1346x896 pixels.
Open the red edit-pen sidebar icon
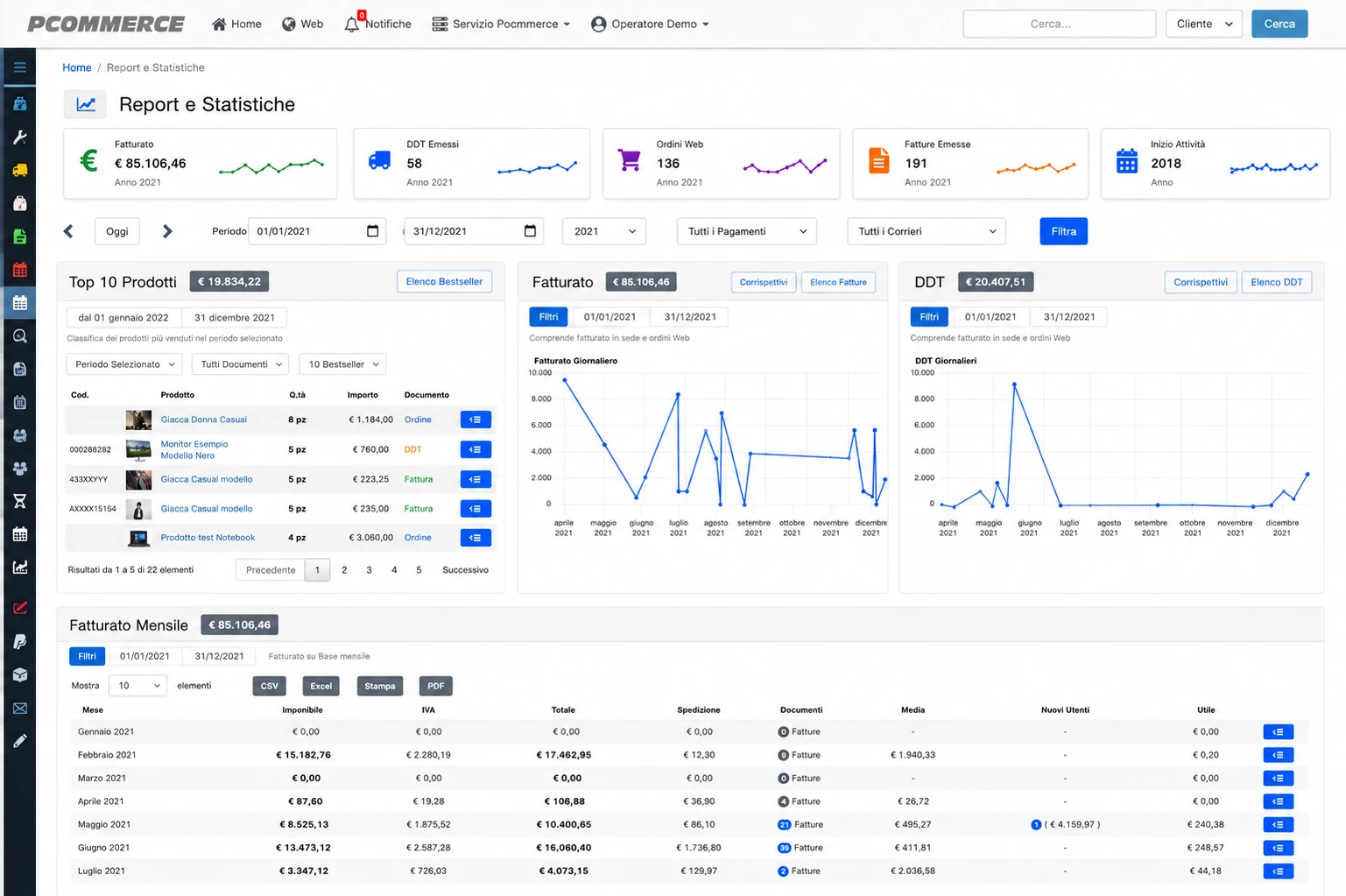click(x=19, y=608)
